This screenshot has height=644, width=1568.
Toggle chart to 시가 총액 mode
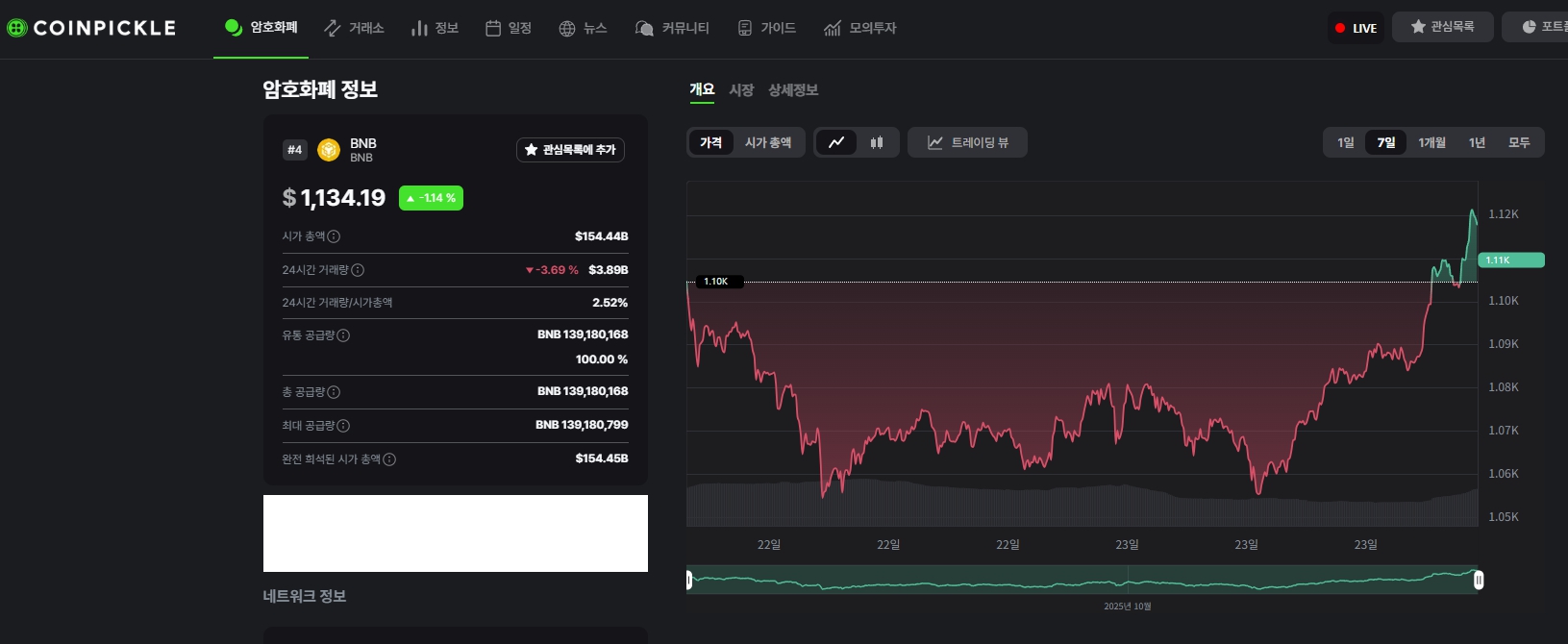(x=768, y=142)
